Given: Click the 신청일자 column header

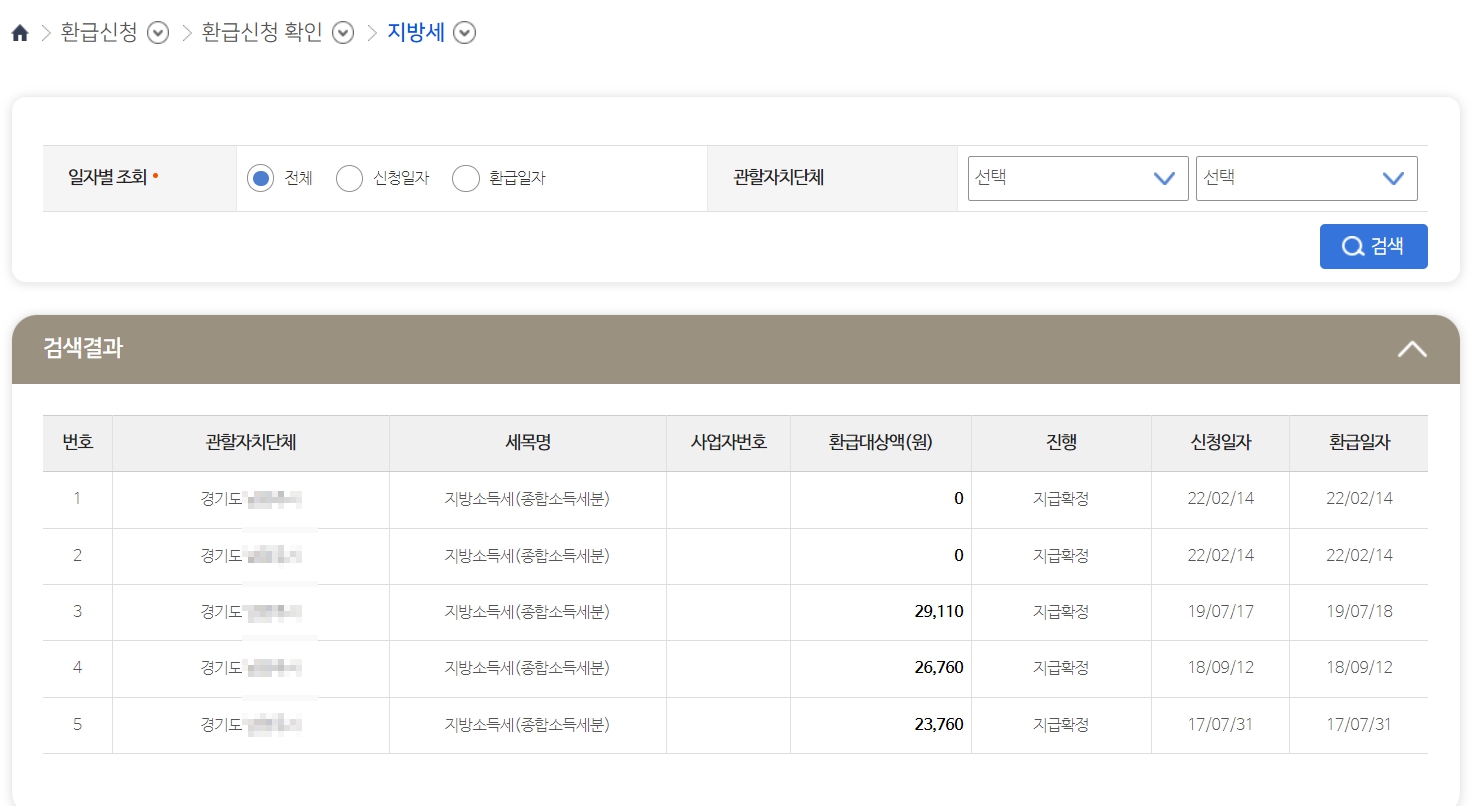Looking at the screenshot, I should [x=1219, y=442].
